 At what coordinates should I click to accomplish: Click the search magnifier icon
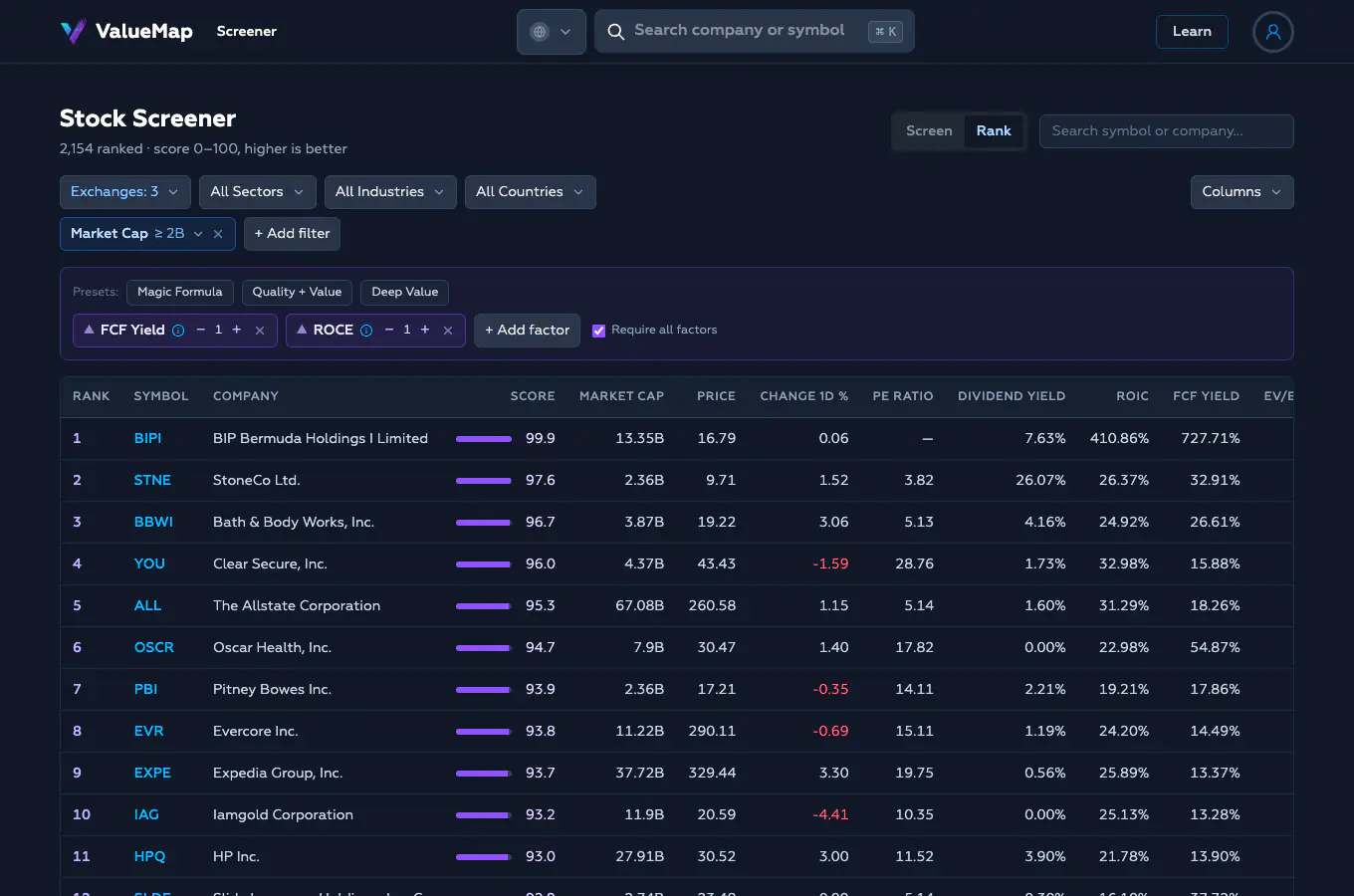(x=616, y=32)
